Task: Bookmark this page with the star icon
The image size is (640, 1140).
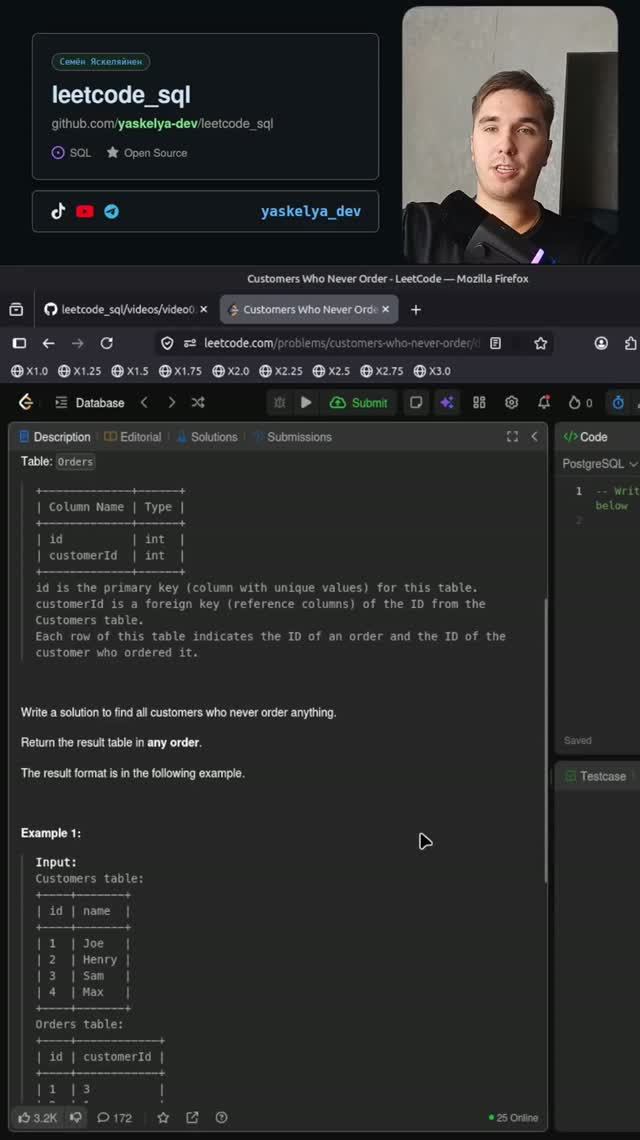Action: (x=540, y=343)
